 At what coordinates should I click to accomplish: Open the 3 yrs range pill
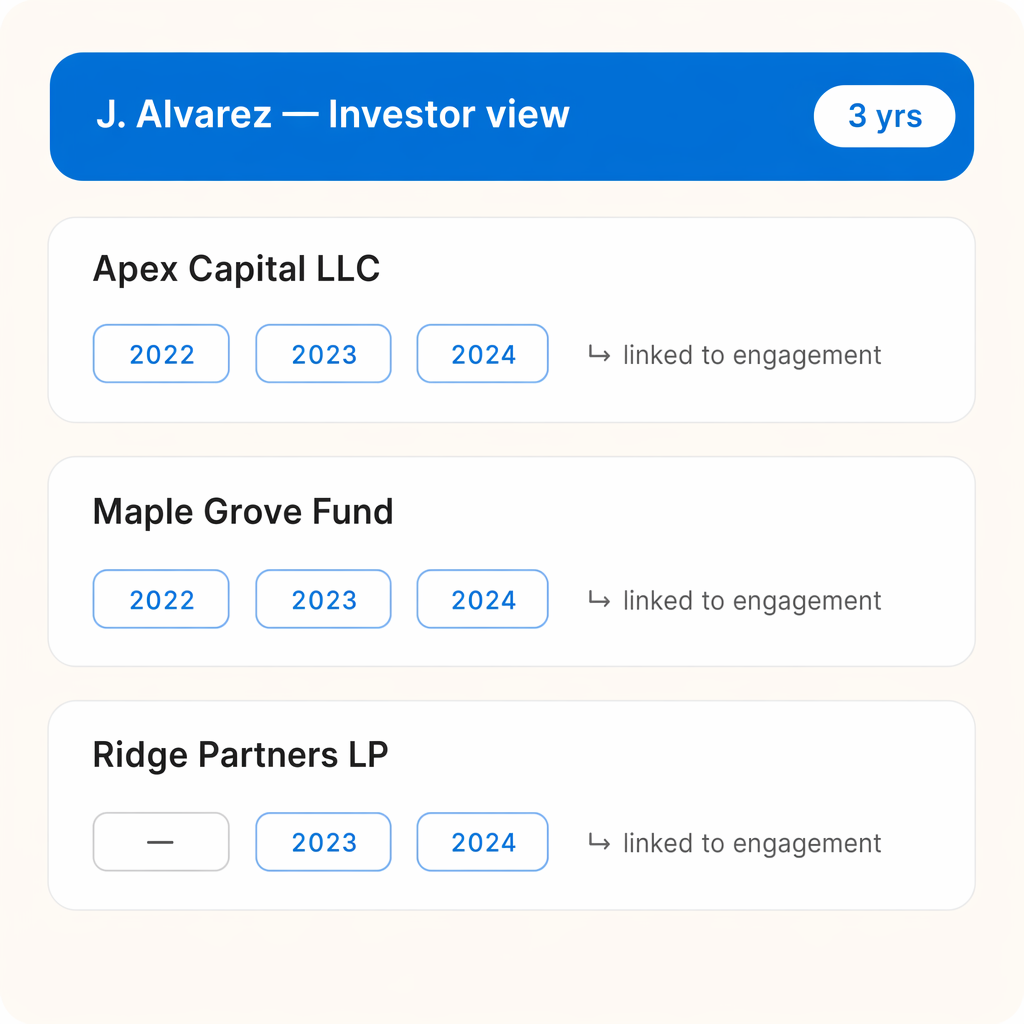[884, 116]
